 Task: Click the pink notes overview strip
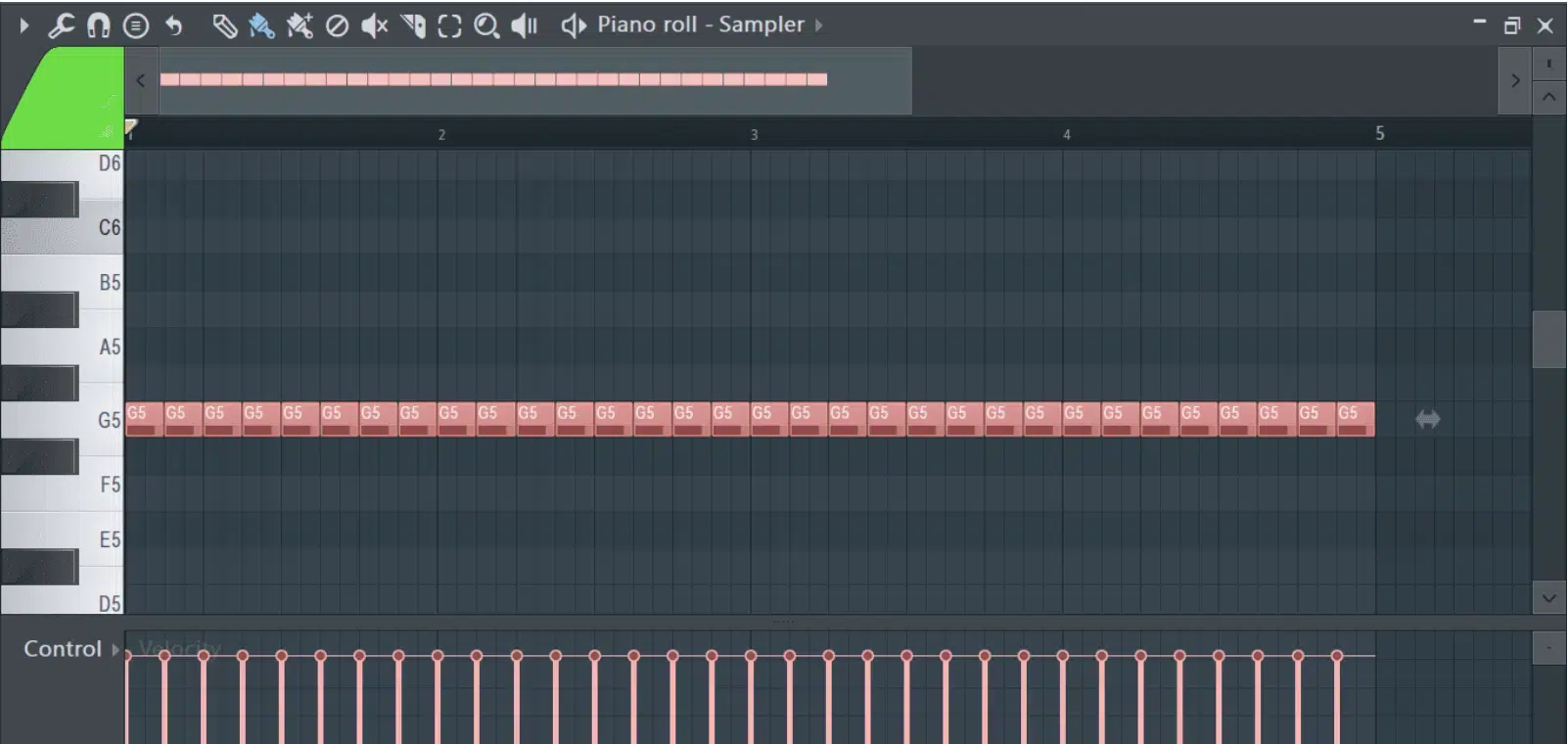tap(493, 79)
